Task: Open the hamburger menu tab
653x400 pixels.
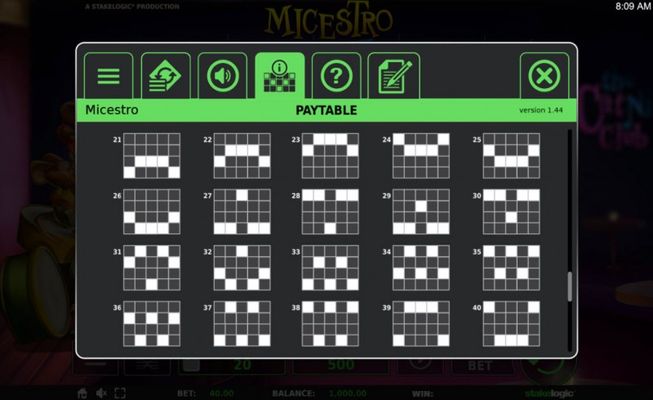Action: pyautogui.click(x=109, y=76)
